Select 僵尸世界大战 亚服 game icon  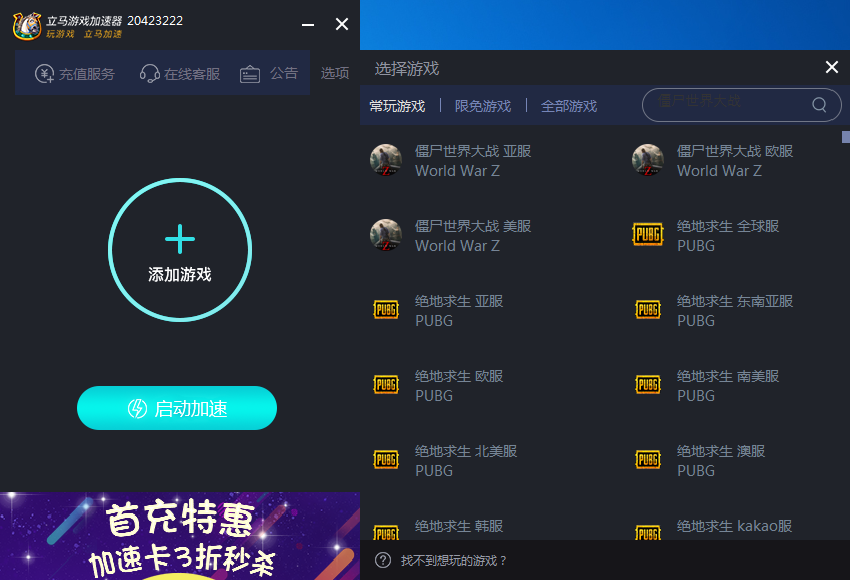(x=386, y=160)
